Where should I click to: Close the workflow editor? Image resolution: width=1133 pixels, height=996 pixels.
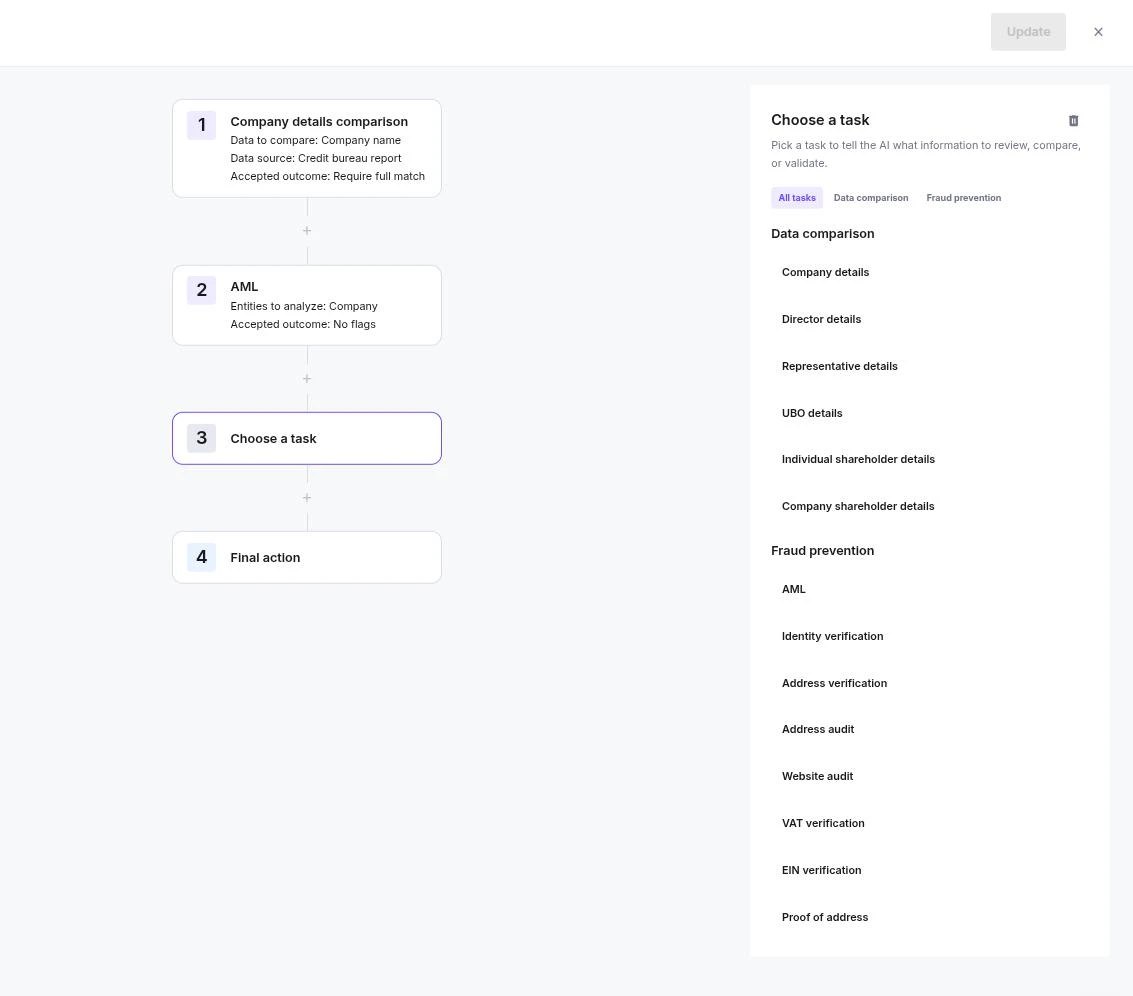pos(1097,31)
